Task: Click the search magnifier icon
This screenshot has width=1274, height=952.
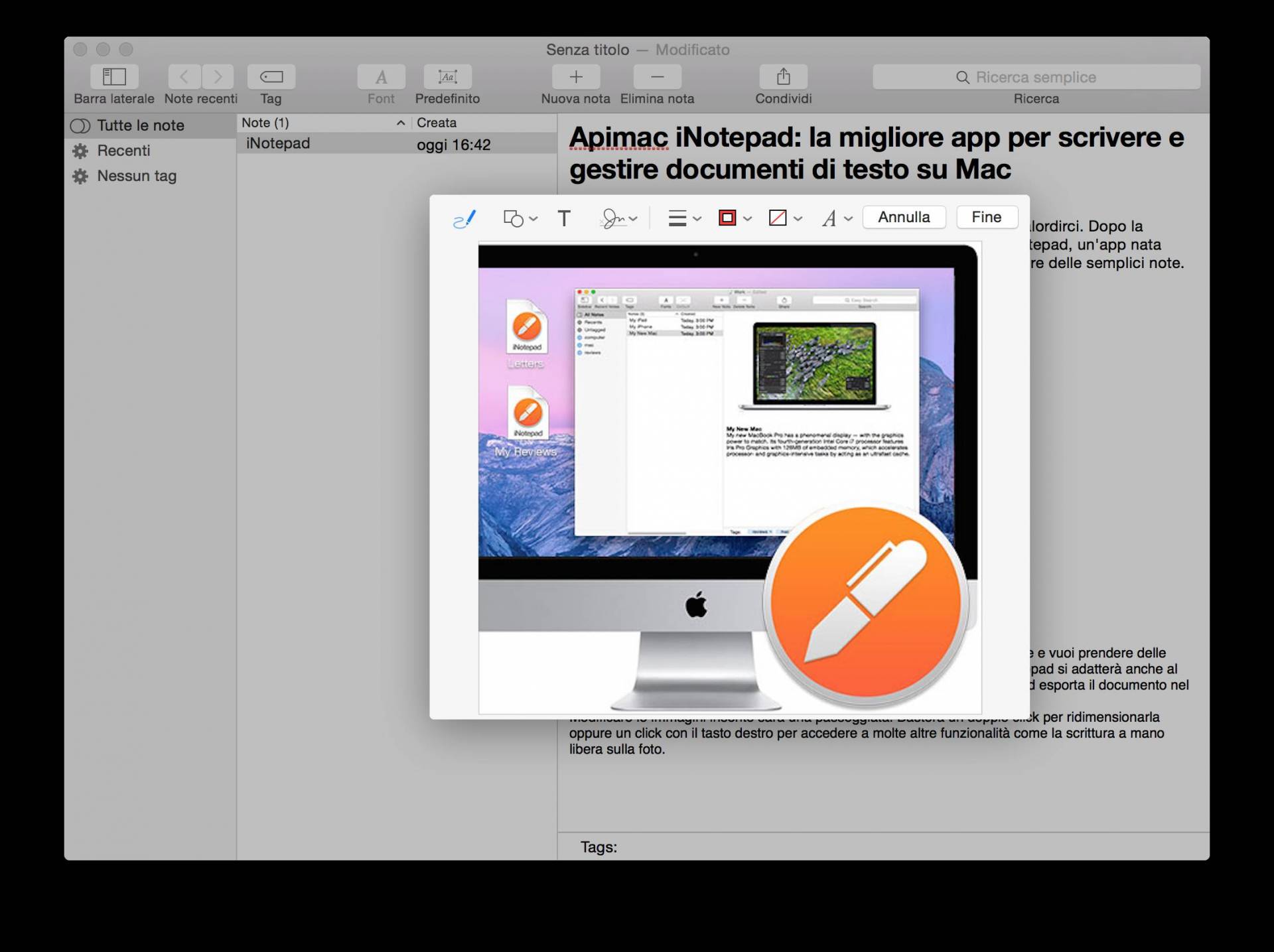Action: [962, 78]
